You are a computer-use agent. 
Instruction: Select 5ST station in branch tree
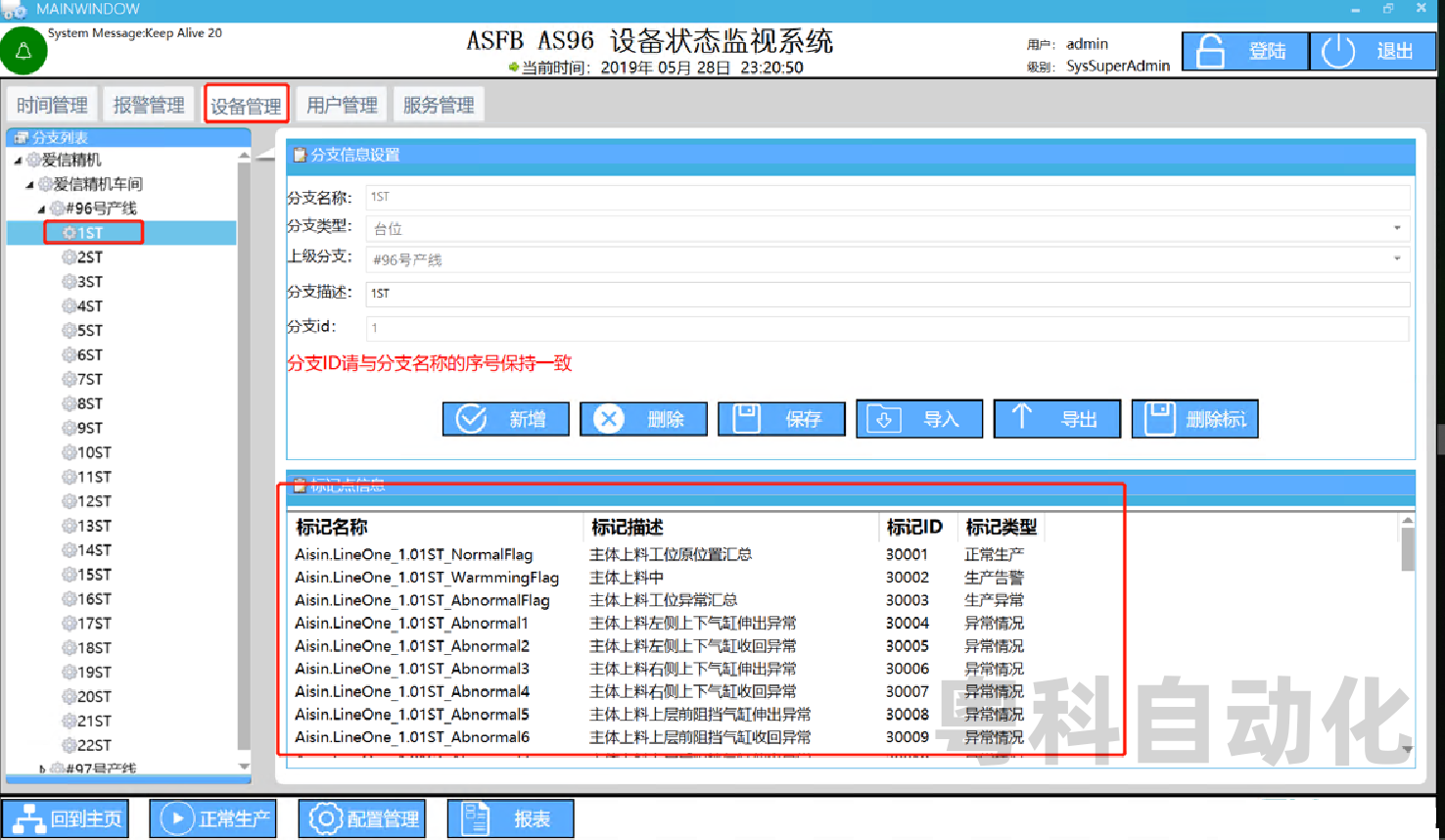89,331
